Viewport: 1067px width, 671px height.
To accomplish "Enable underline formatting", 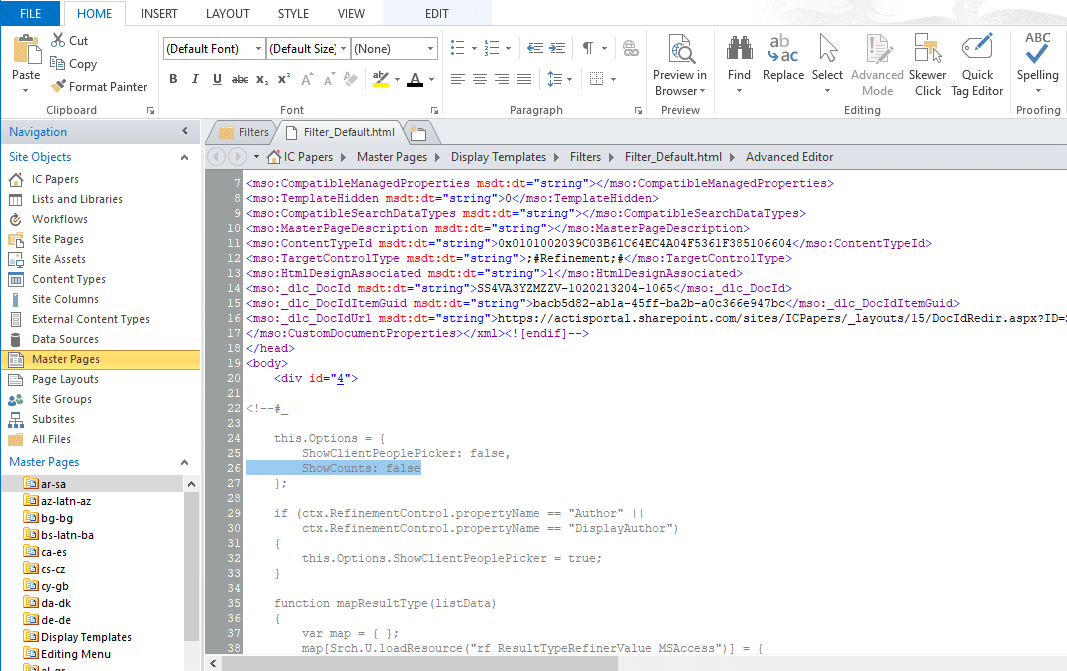I will tap(217, 78).
